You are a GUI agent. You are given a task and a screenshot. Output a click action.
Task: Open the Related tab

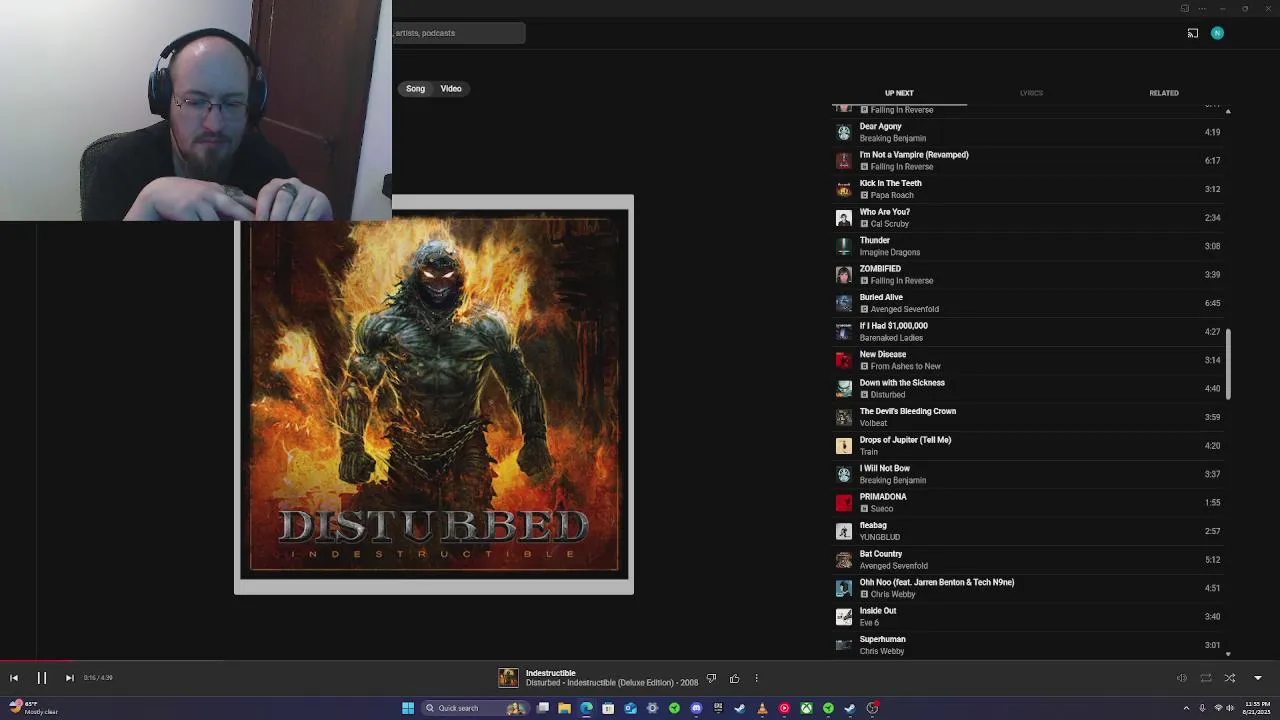click(x=1164, y=93)
